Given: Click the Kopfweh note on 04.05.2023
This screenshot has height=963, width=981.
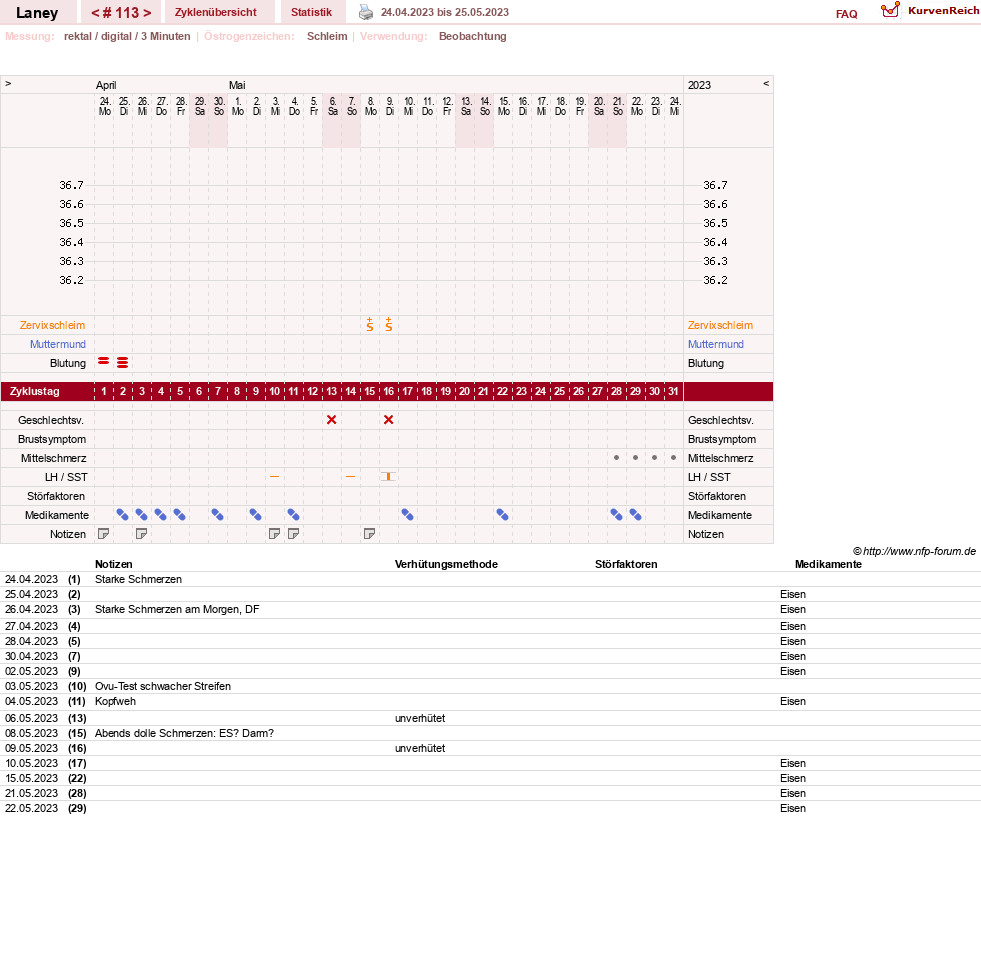Looking at the screenshot, I should 115,701.
